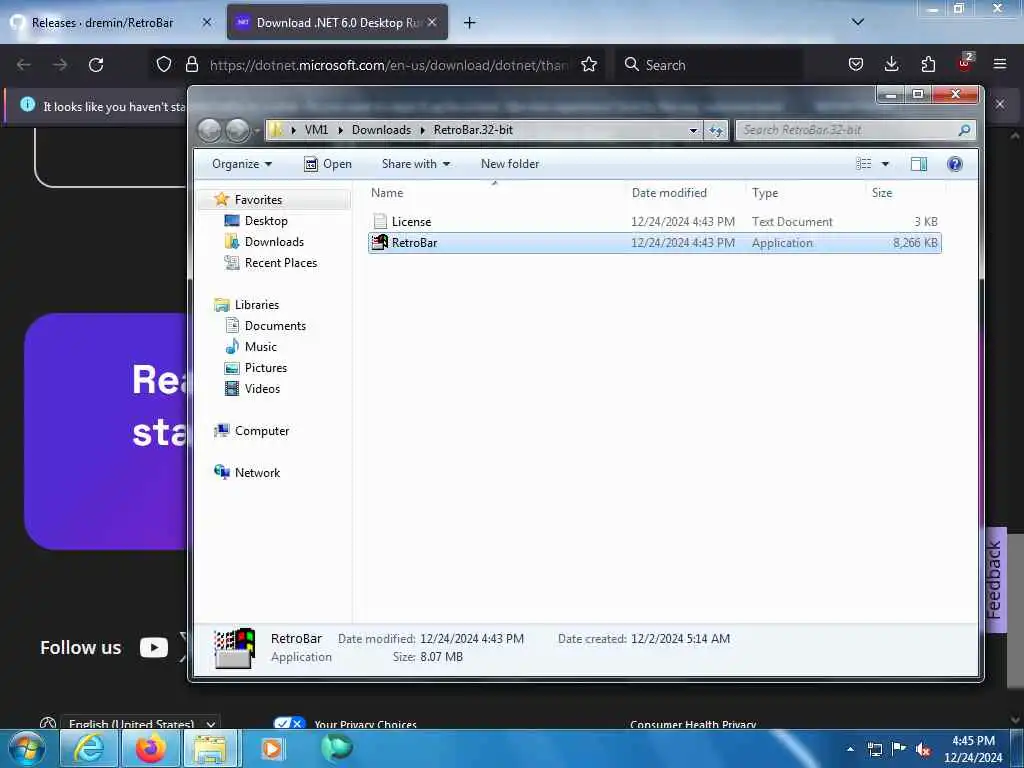The image size is (1024, 768).
Task: Open Recent Places in Favorites
Action: 280,263
